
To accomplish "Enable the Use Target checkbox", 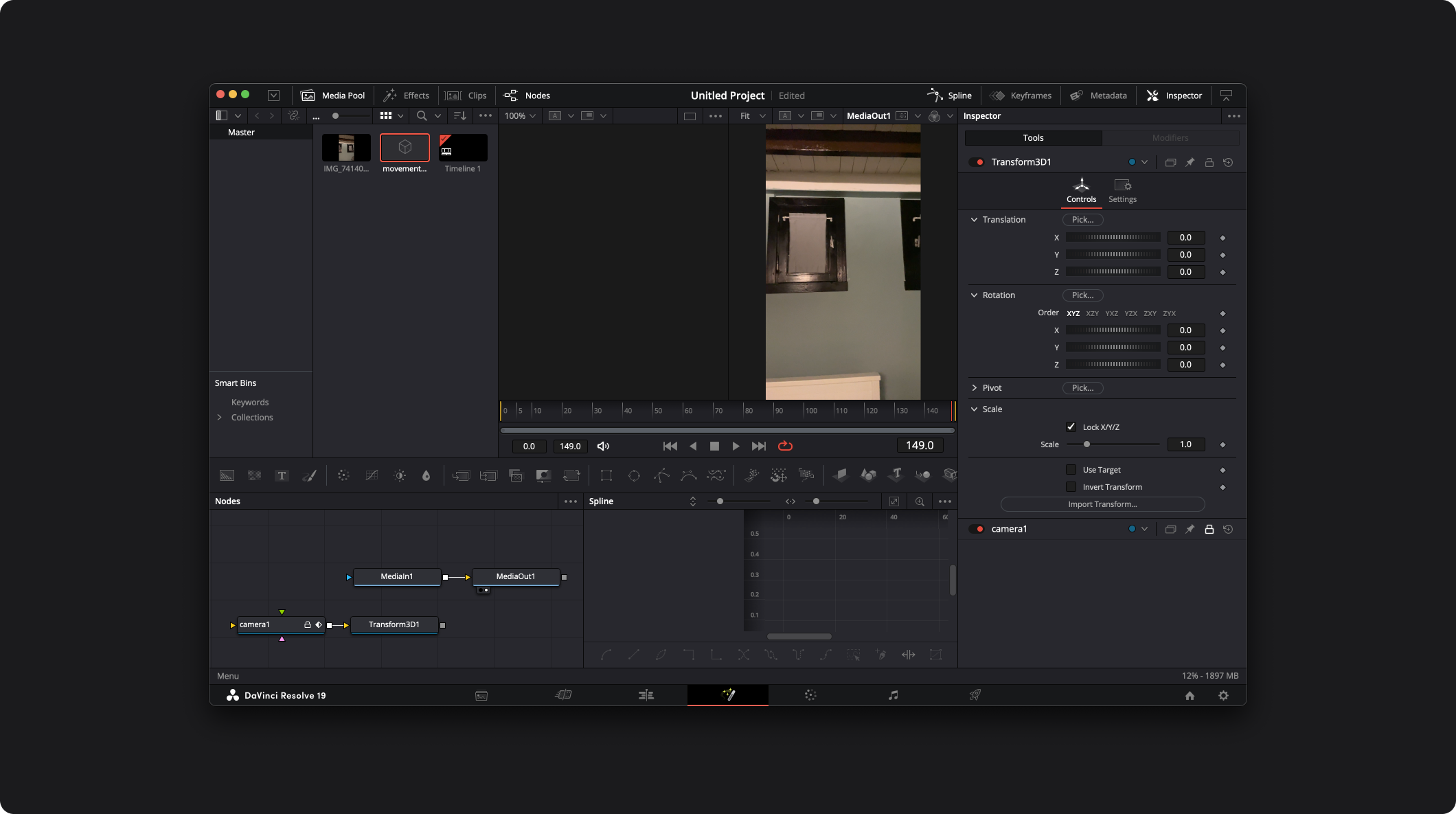I will (1071, 470).
